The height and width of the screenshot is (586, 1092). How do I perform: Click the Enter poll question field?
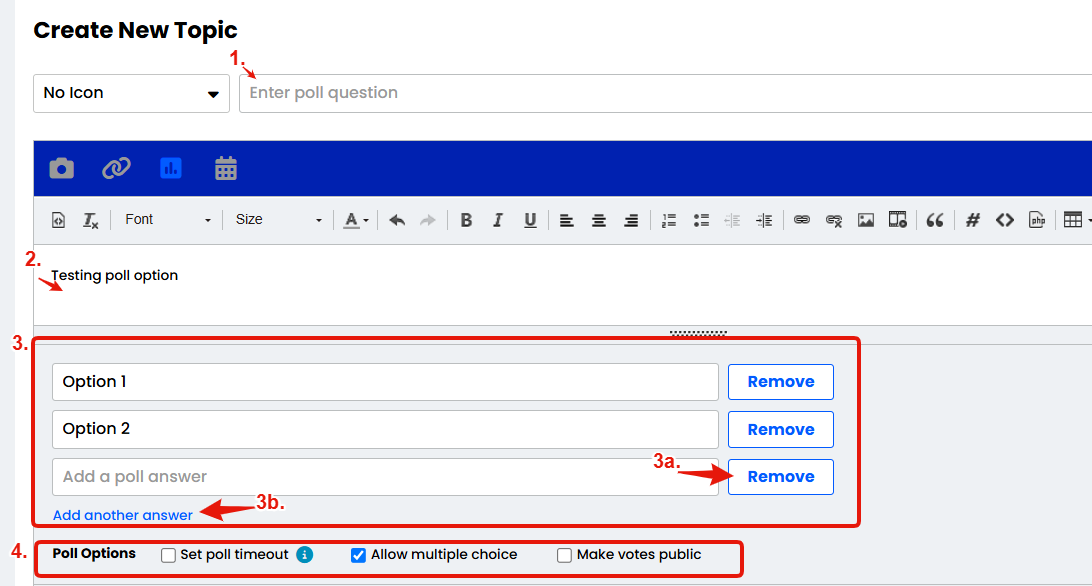665,93
